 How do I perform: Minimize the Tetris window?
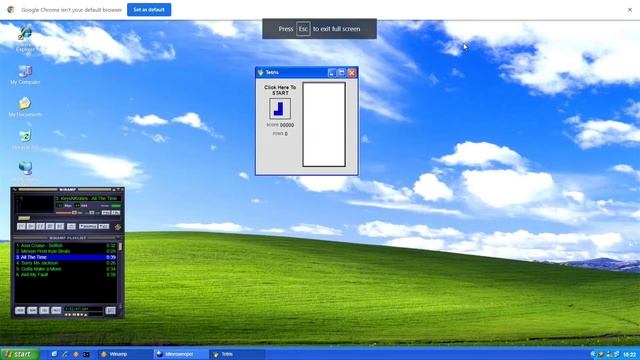[332, 73]
